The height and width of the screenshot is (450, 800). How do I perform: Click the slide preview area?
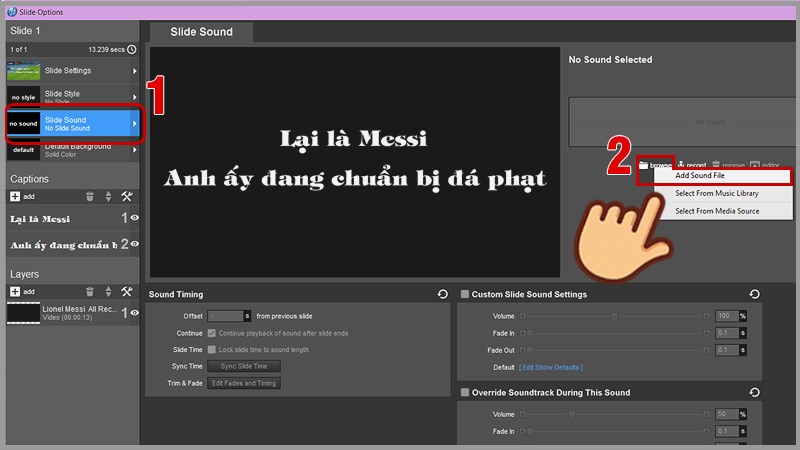[355, 162]
